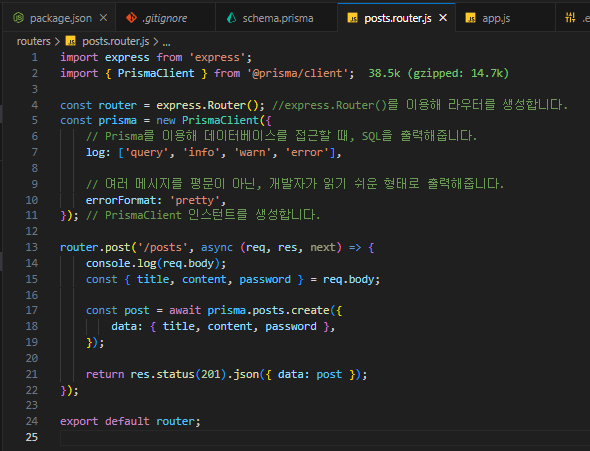This screenshot has width=590, height=451.
Task: Open the app.js tab
Action: [x=505, y=18]
